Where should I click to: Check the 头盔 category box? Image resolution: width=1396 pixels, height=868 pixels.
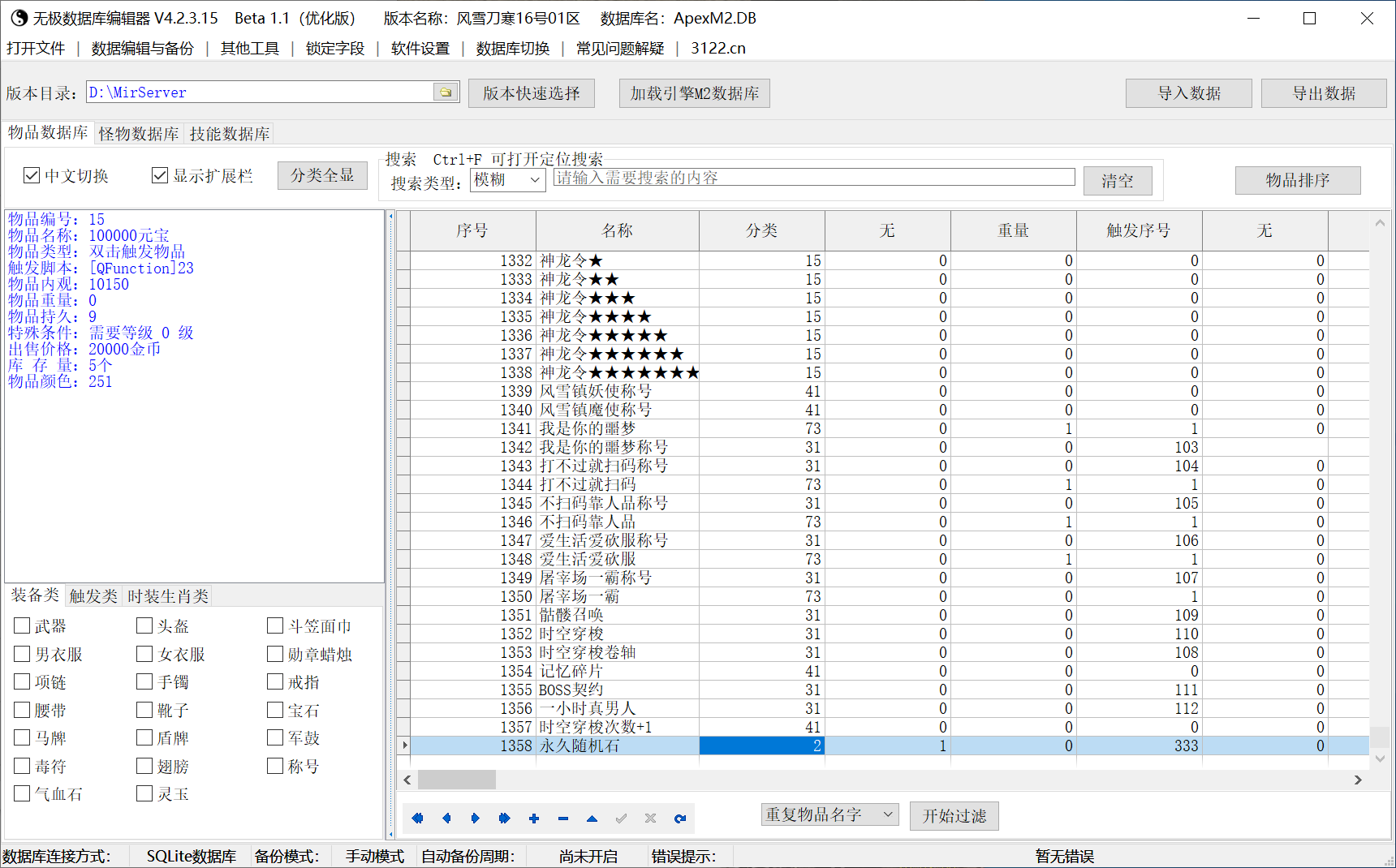(144, 625)
